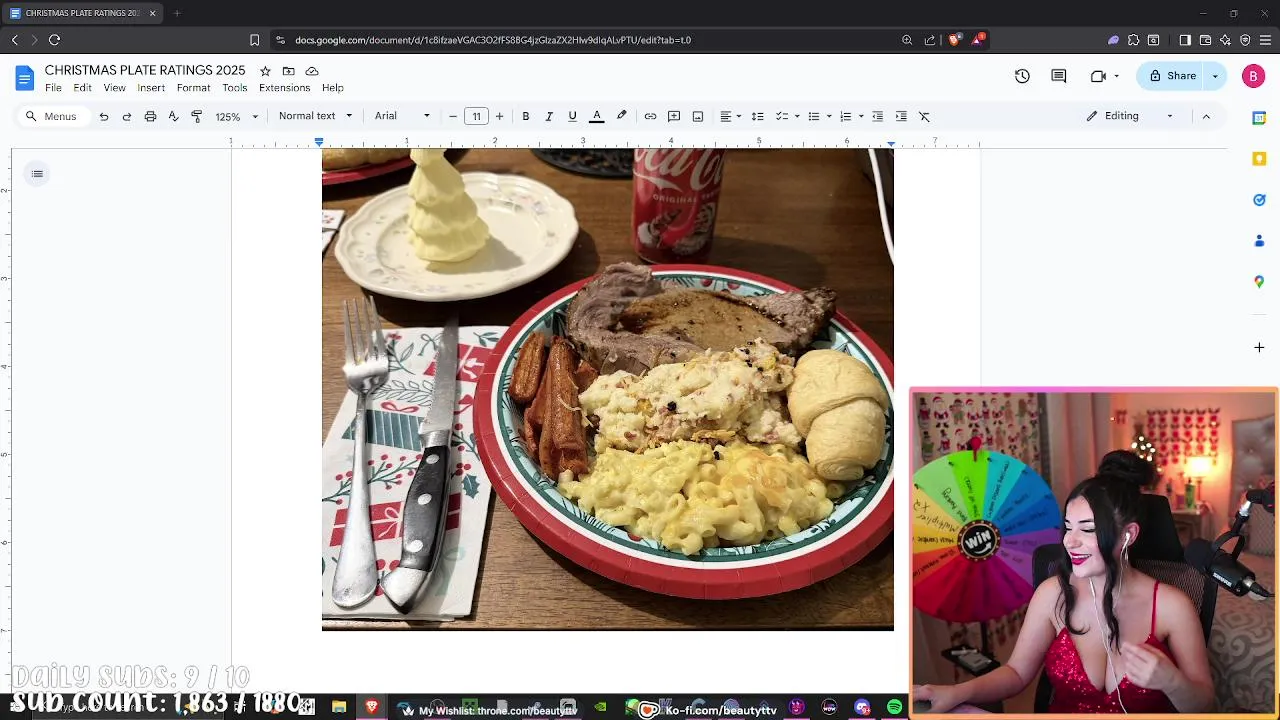Toggle bold formatting
Screen dimensions: 1280x720
[x=525, y=116]
